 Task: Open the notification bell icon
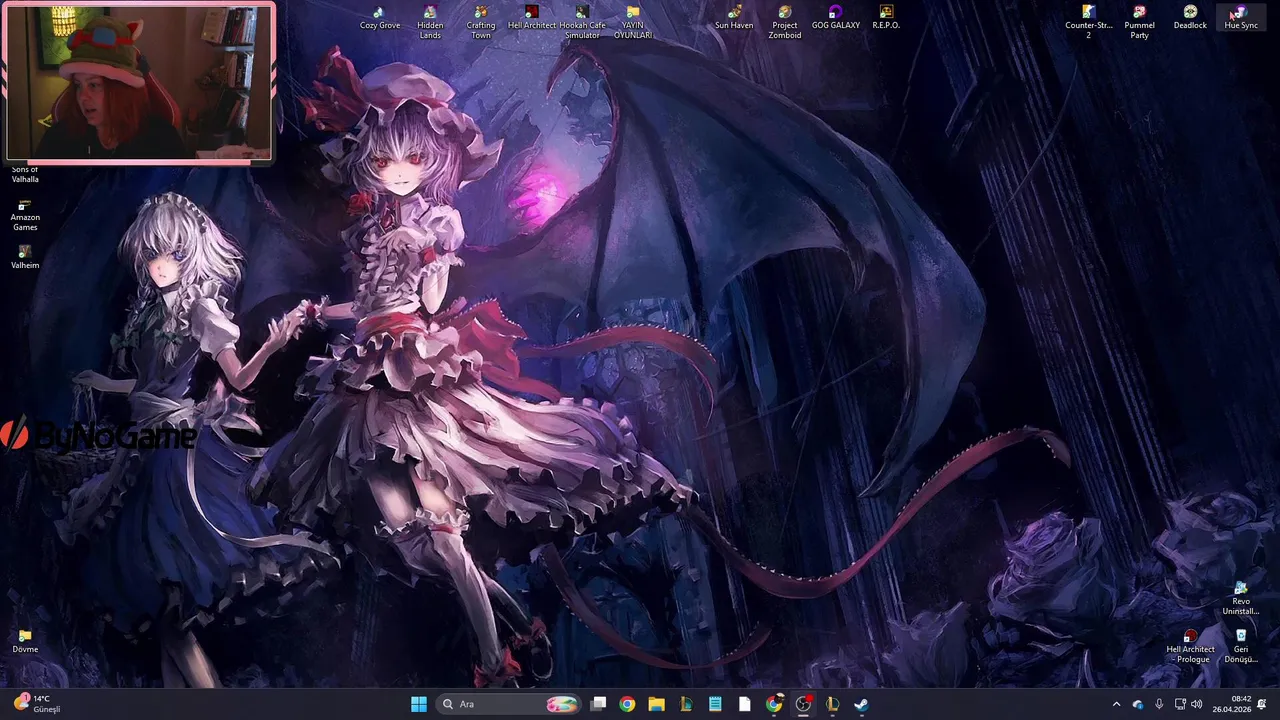(x=1263, y=704)
